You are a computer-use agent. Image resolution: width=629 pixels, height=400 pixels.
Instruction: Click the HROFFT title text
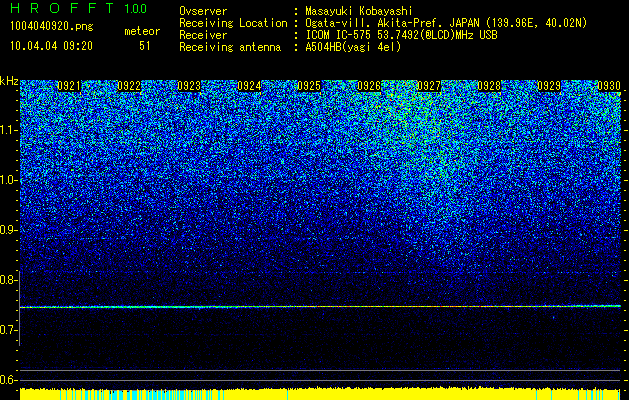pyautogui.click(x=62, y=8)
